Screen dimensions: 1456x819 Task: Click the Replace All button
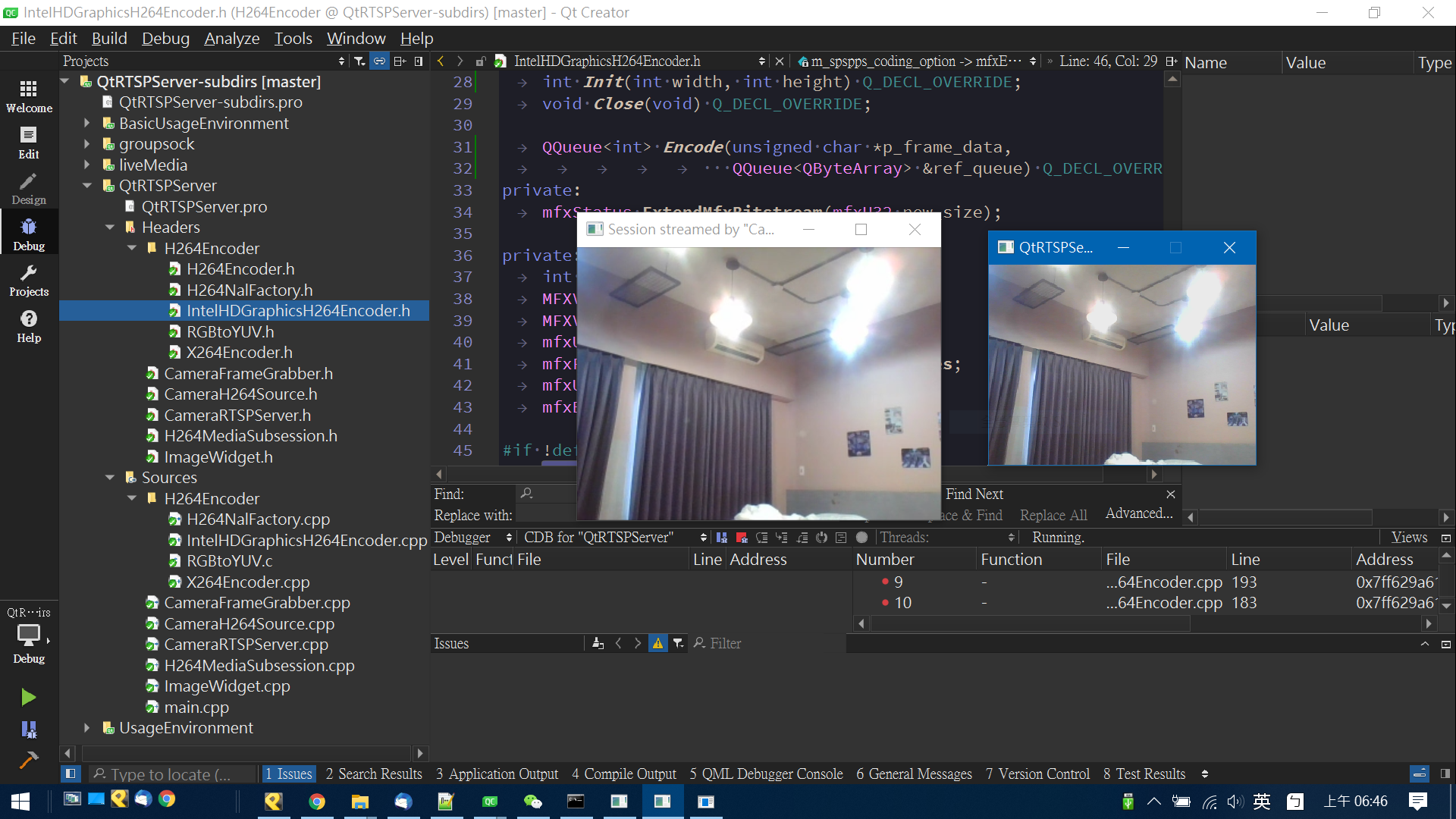click(1053, 515)
